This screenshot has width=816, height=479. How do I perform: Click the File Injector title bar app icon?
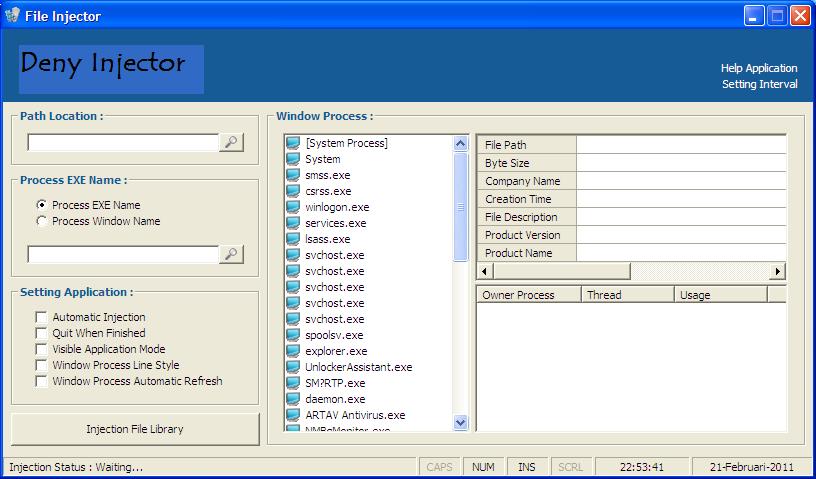12,16
